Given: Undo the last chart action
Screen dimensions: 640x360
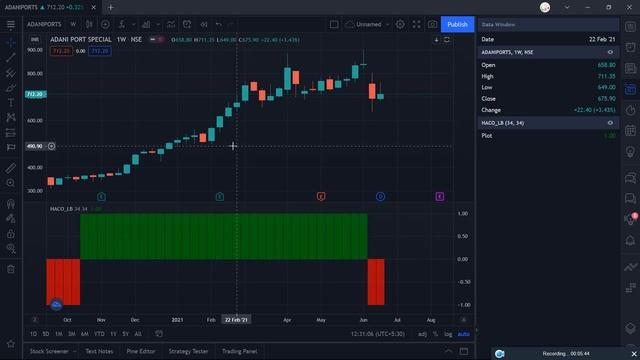Looking at the screenshot, I should click(x=219, y=24).
